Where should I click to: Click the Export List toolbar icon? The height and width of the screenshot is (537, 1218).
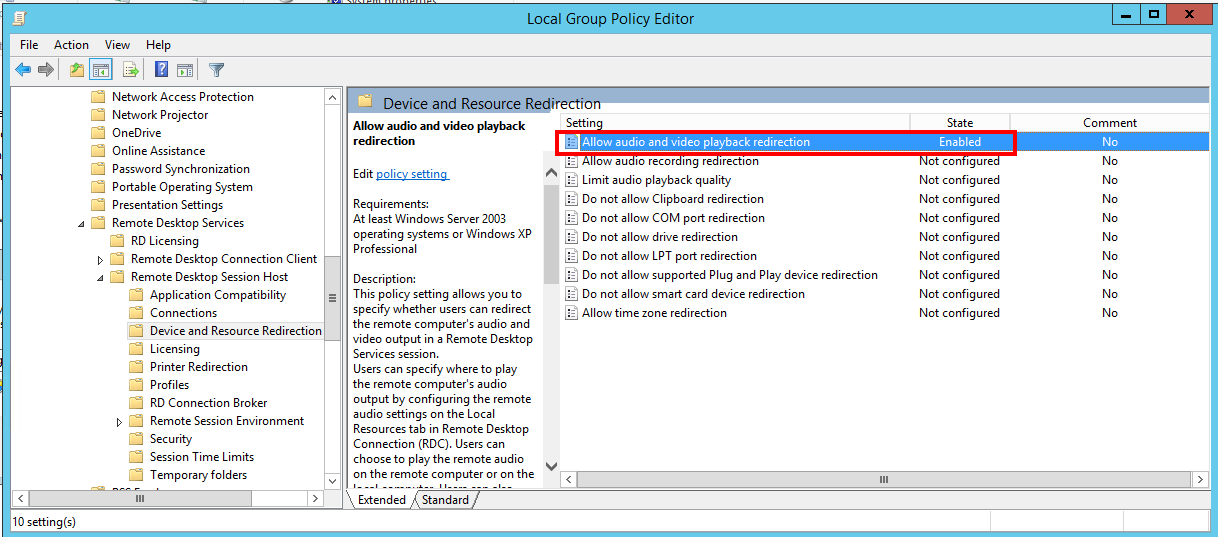coord(130,70)
